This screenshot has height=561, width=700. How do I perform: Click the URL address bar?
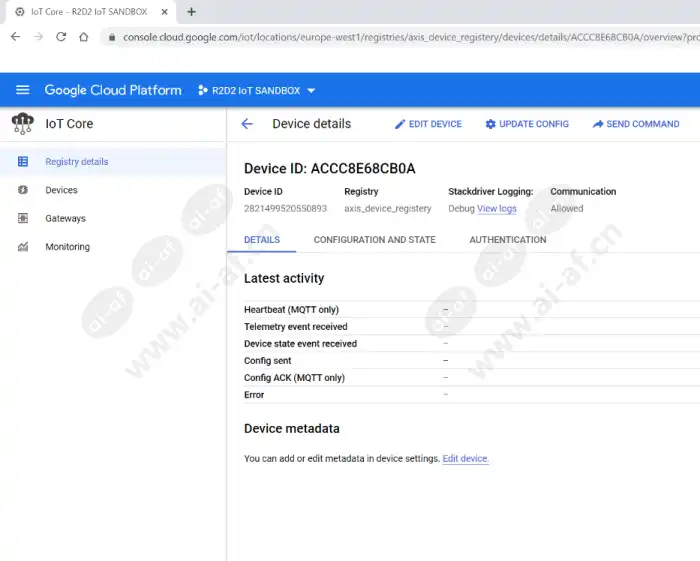point(402,37)
